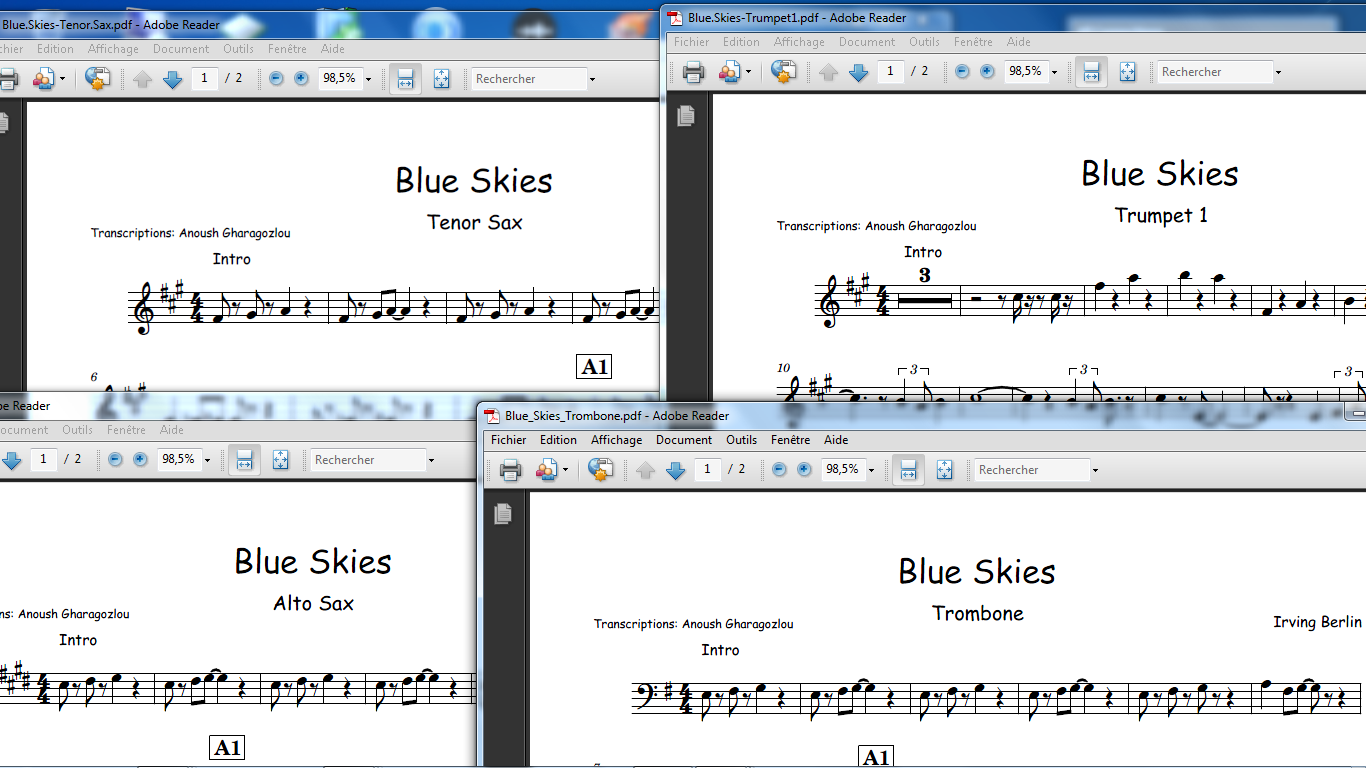
Task: Show one full page in Tenor Sax window
Action: pyautogui.click(x=441, y=79)
